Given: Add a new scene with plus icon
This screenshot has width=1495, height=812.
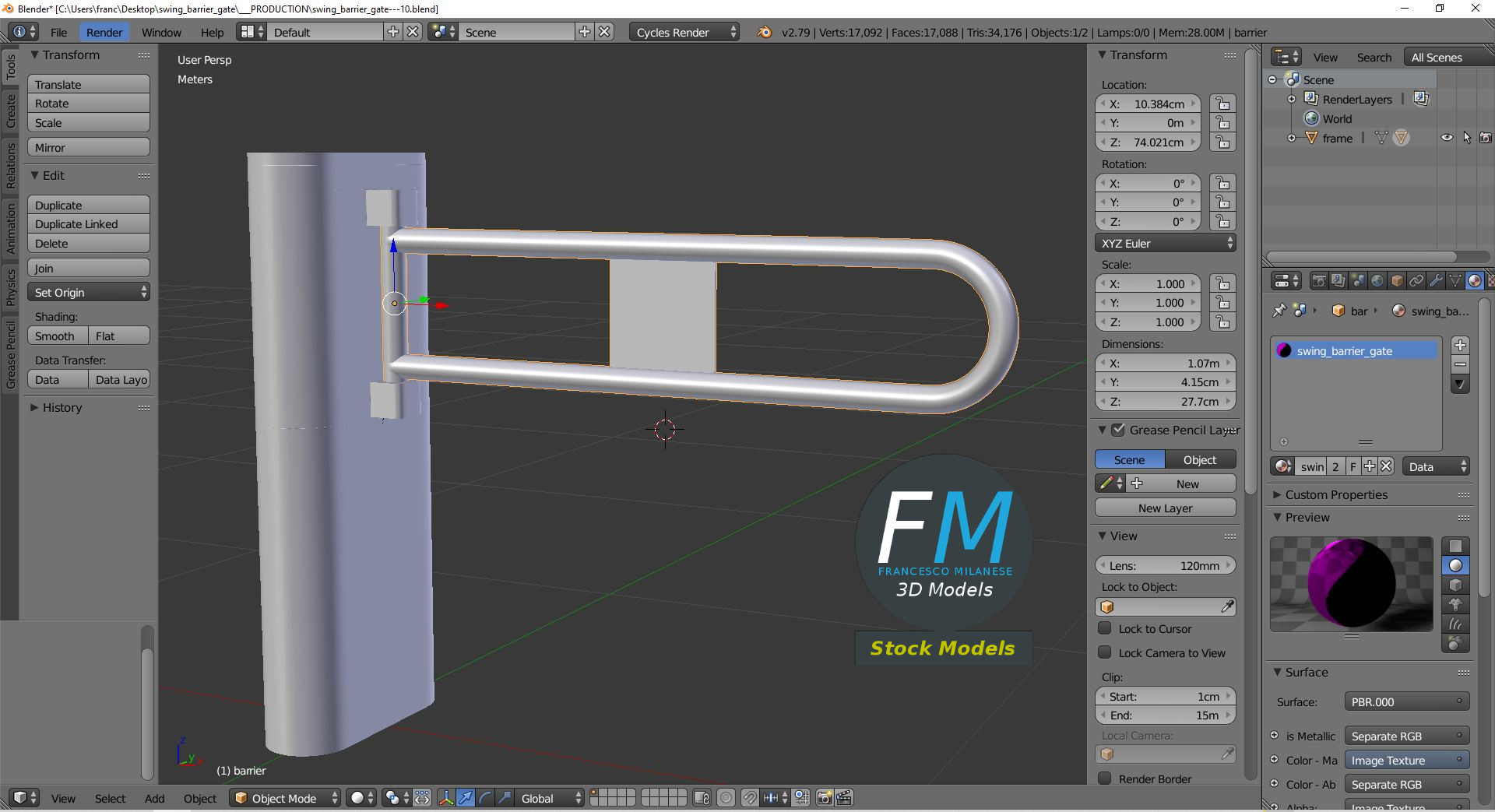Looking at the screenshot, I should tap(585, 32).
